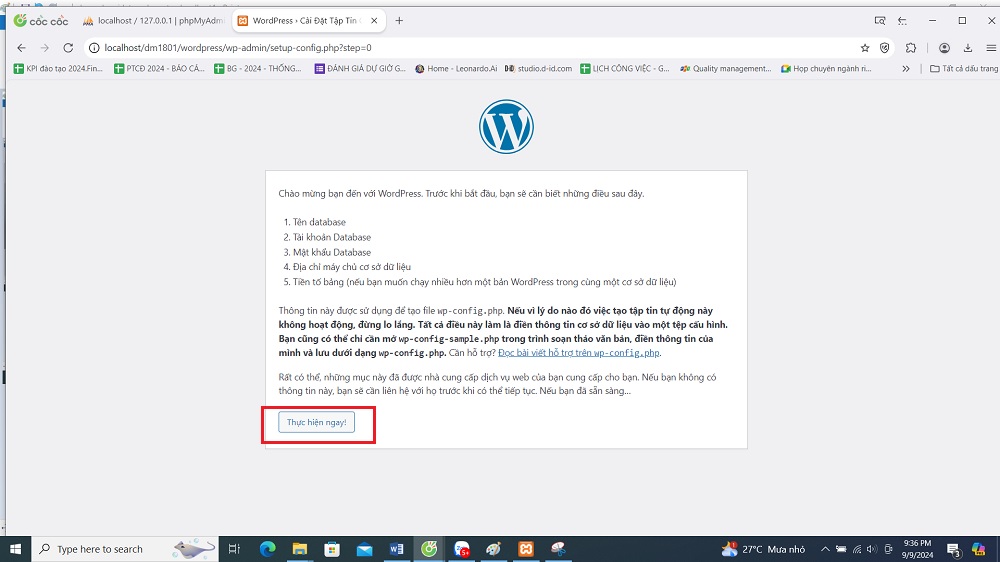Open the browser main menu
This screenshot has width=1000, height=562.
click(991, 48)
